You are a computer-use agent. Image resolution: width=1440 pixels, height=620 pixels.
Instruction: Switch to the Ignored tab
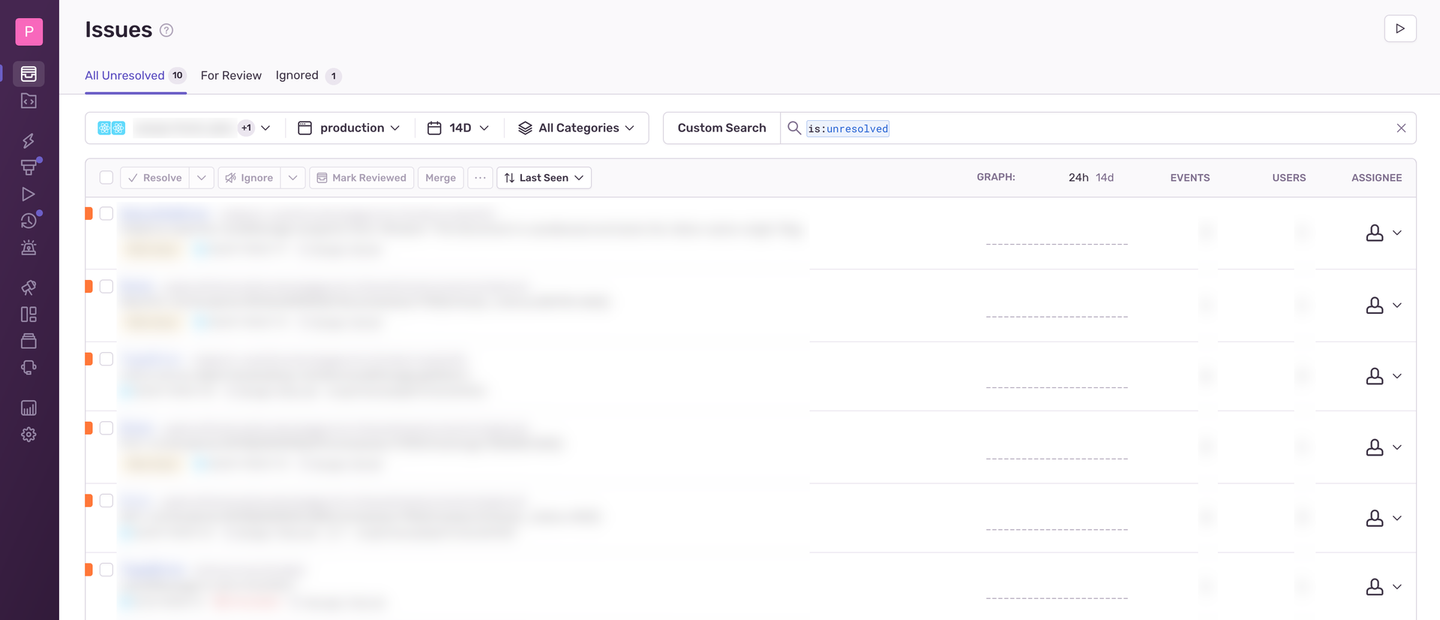coord(308,76)
